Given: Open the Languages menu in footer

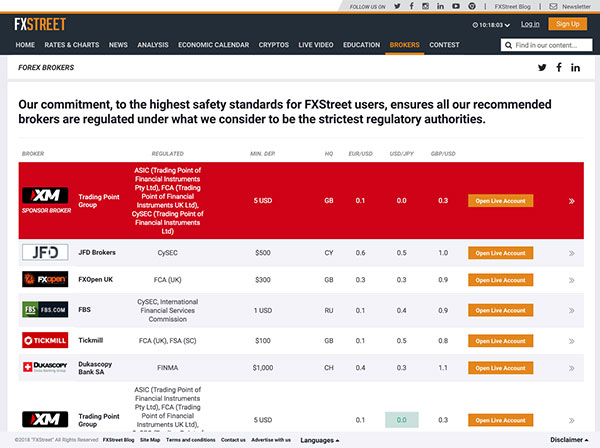Looking at the screenshot, I should pos(320,440).
